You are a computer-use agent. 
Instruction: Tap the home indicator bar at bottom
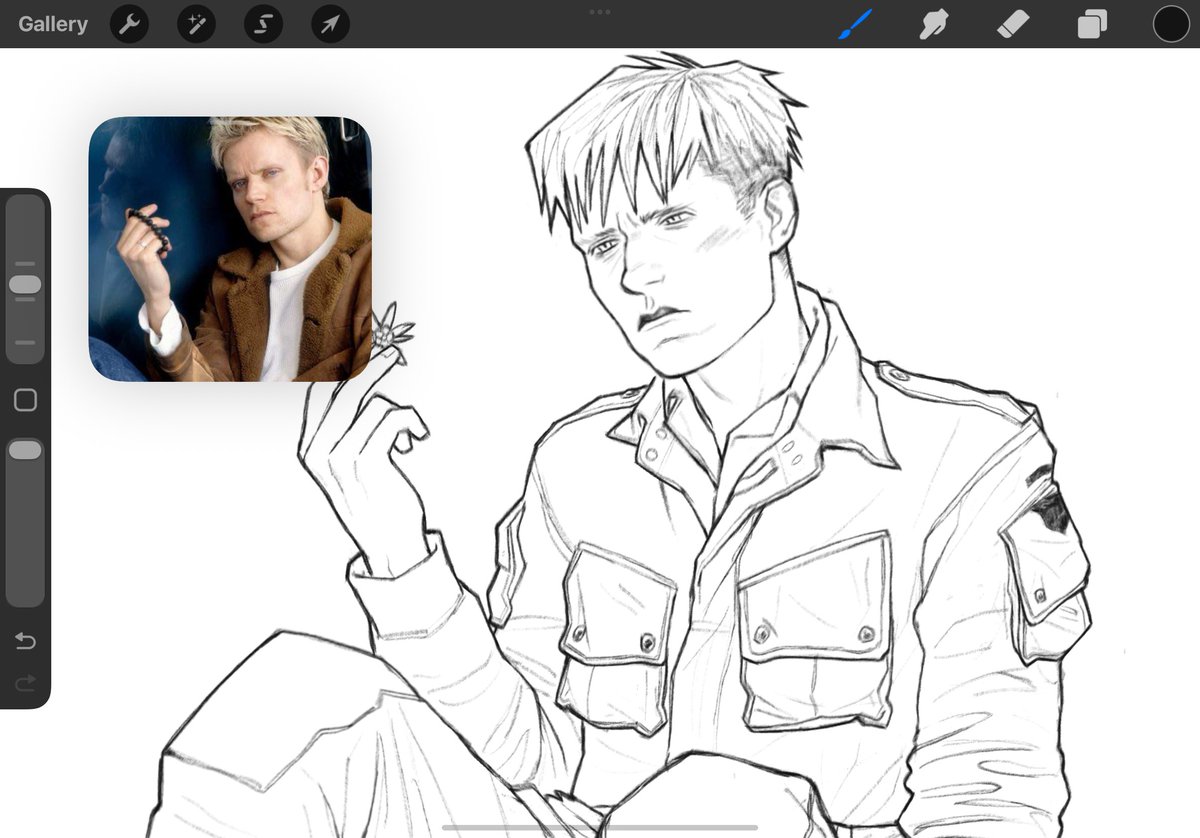600,828
